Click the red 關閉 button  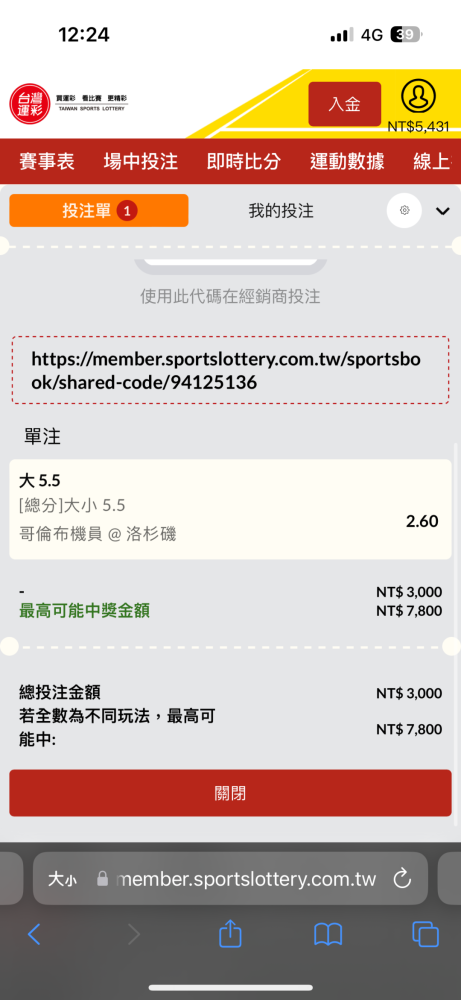click(x=230, y=793)
